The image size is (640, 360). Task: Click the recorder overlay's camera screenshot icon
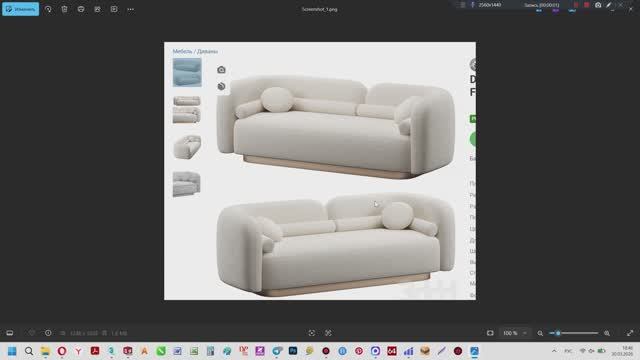598,5
